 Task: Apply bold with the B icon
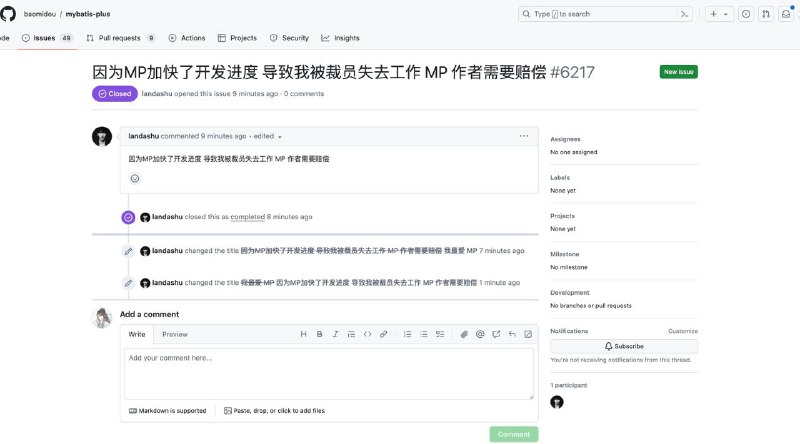tap(319, 334)
